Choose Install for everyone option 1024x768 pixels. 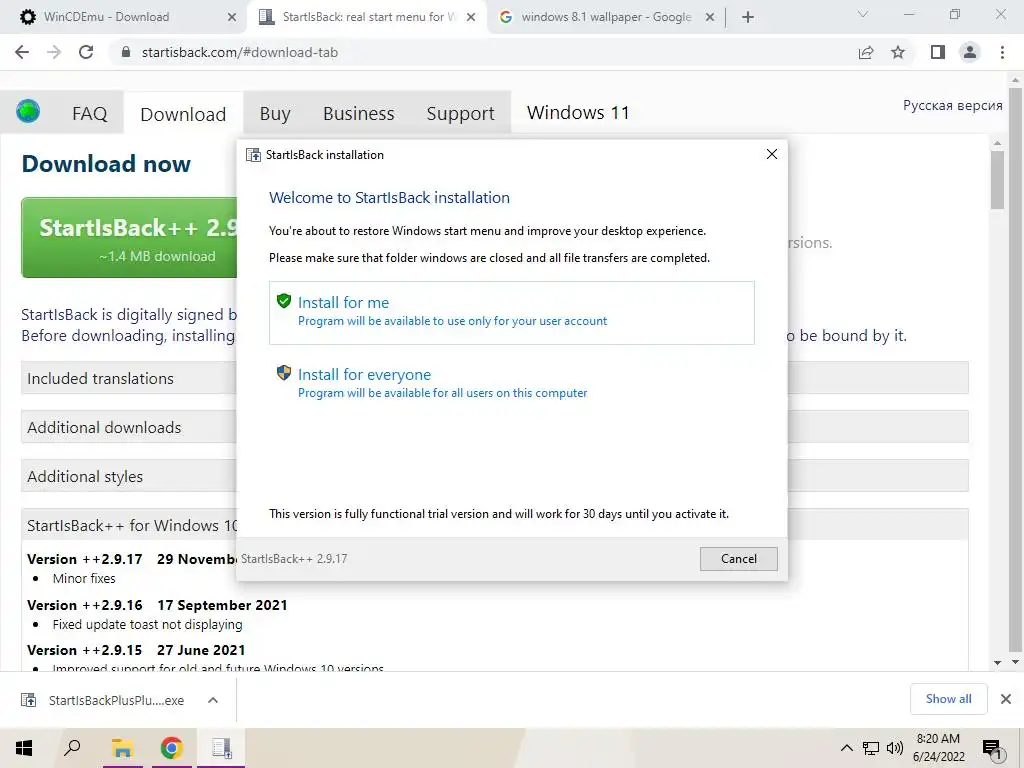pyautogui.click(x=511, y=383)
